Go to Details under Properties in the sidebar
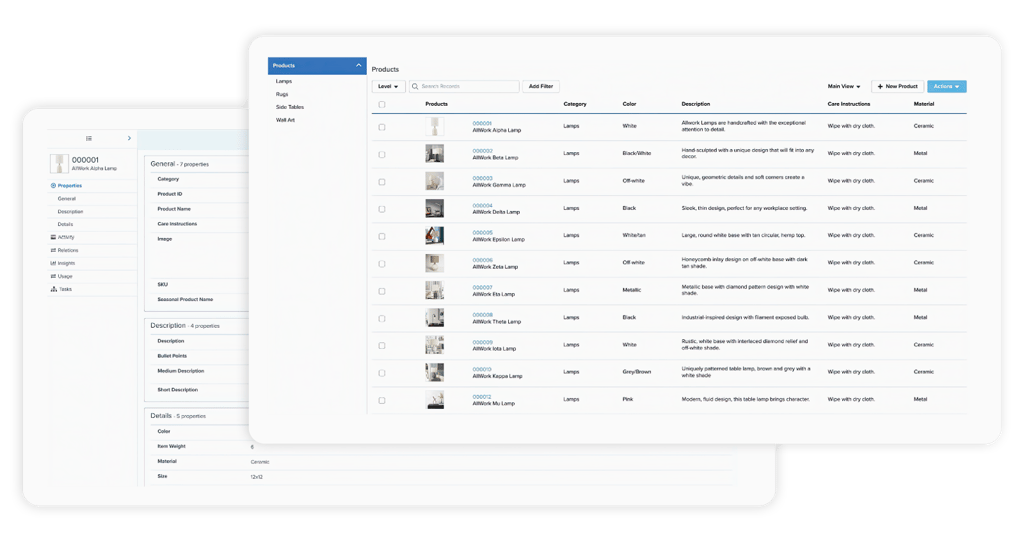 click(65, 224)
